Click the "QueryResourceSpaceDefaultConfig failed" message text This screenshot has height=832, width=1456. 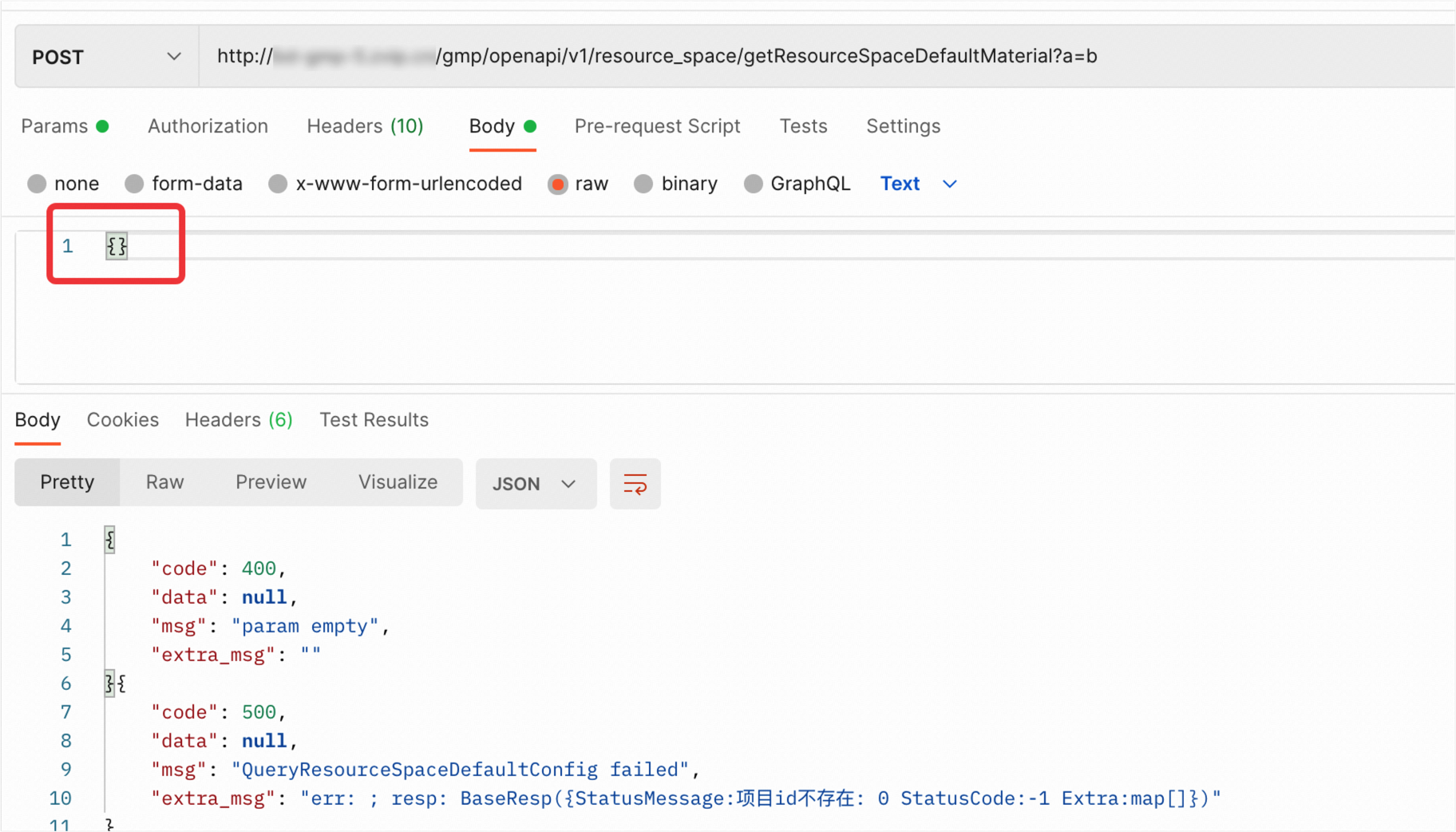460,770
